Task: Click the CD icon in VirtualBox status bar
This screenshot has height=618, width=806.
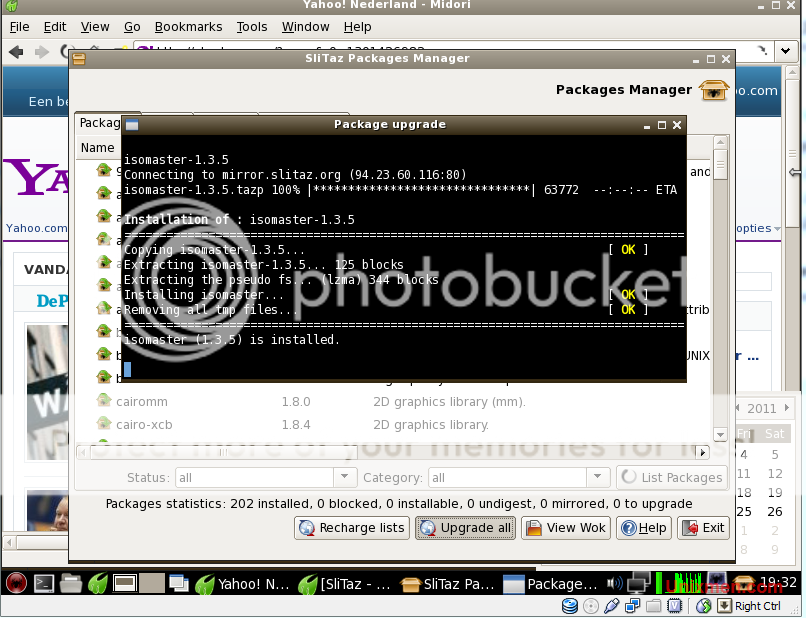Action: 590,606
